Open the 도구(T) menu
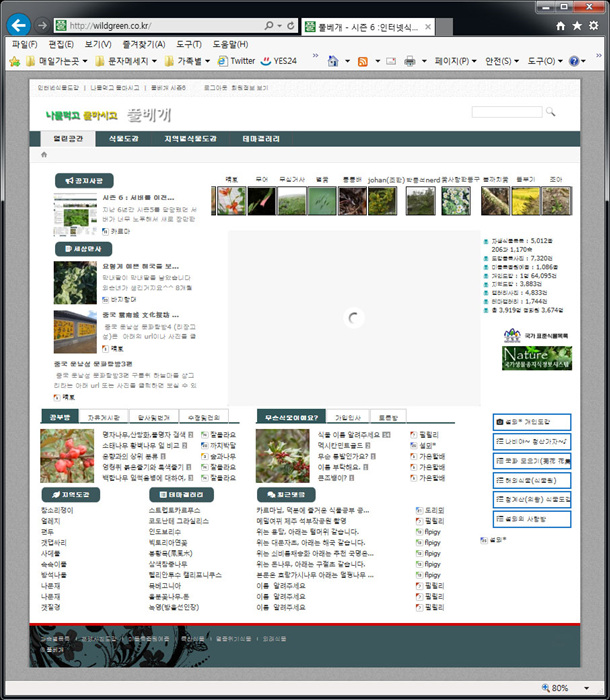The width and height of the screenshot is (610, 700). coord(188,44)
